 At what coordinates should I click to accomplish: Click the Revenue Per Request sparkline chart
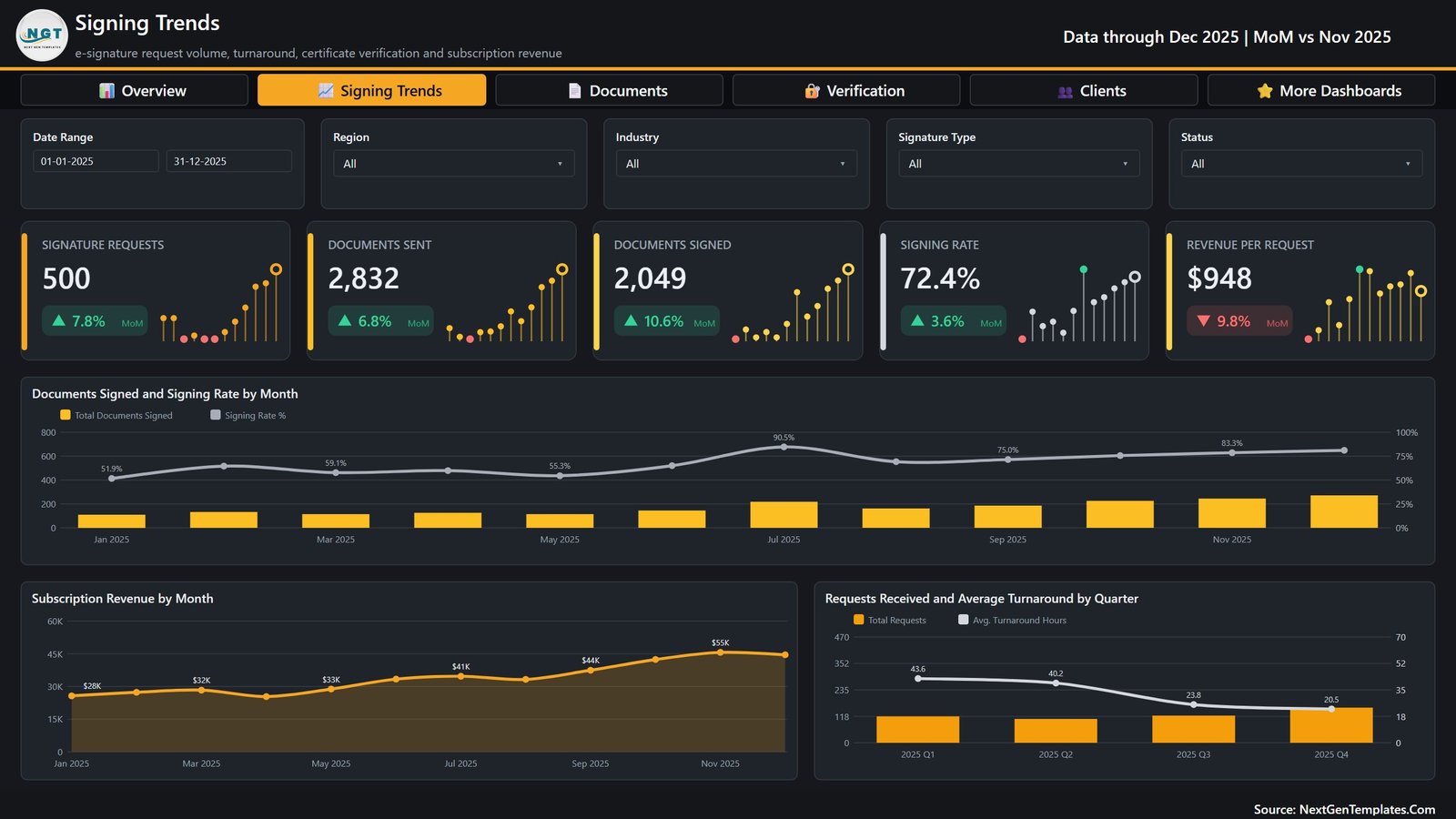click(x=1365, y=304)
